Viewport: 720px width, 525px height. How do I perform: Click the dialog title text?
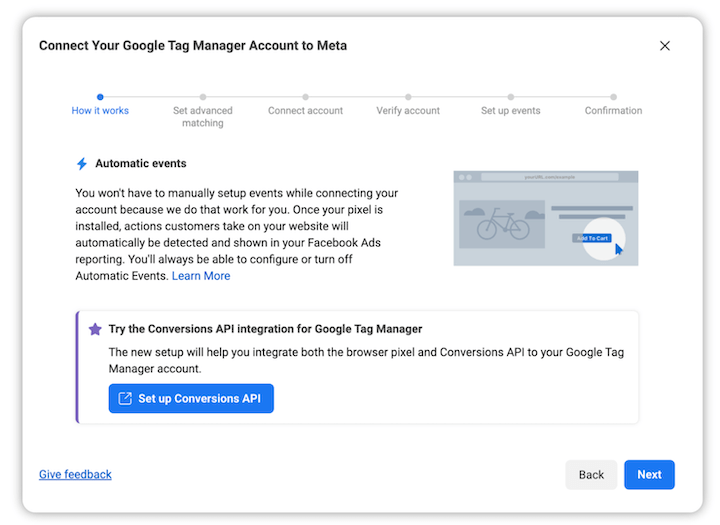(x=193, y=46)
